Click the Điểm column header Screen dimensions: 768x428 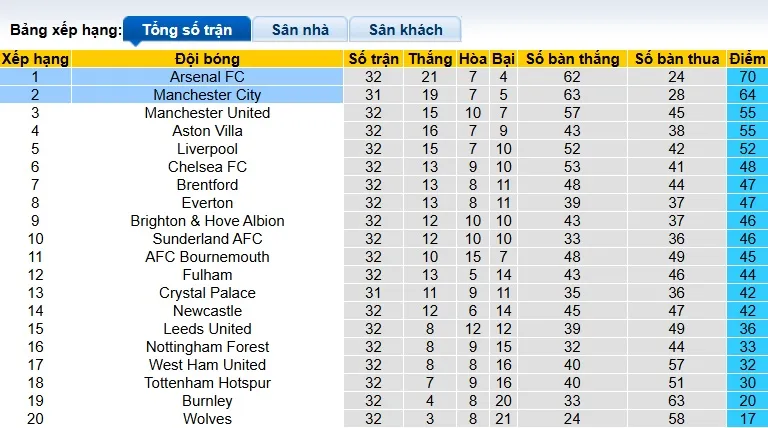point(747,59)
